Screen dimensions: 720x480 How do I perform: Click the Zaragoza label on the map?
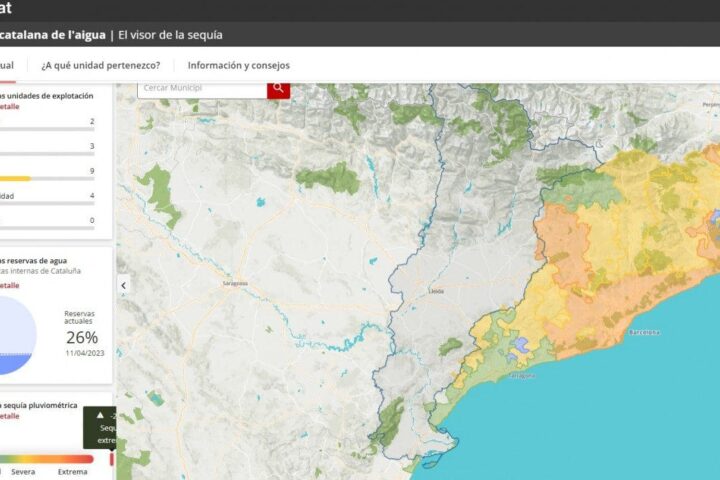pos(236,284)
